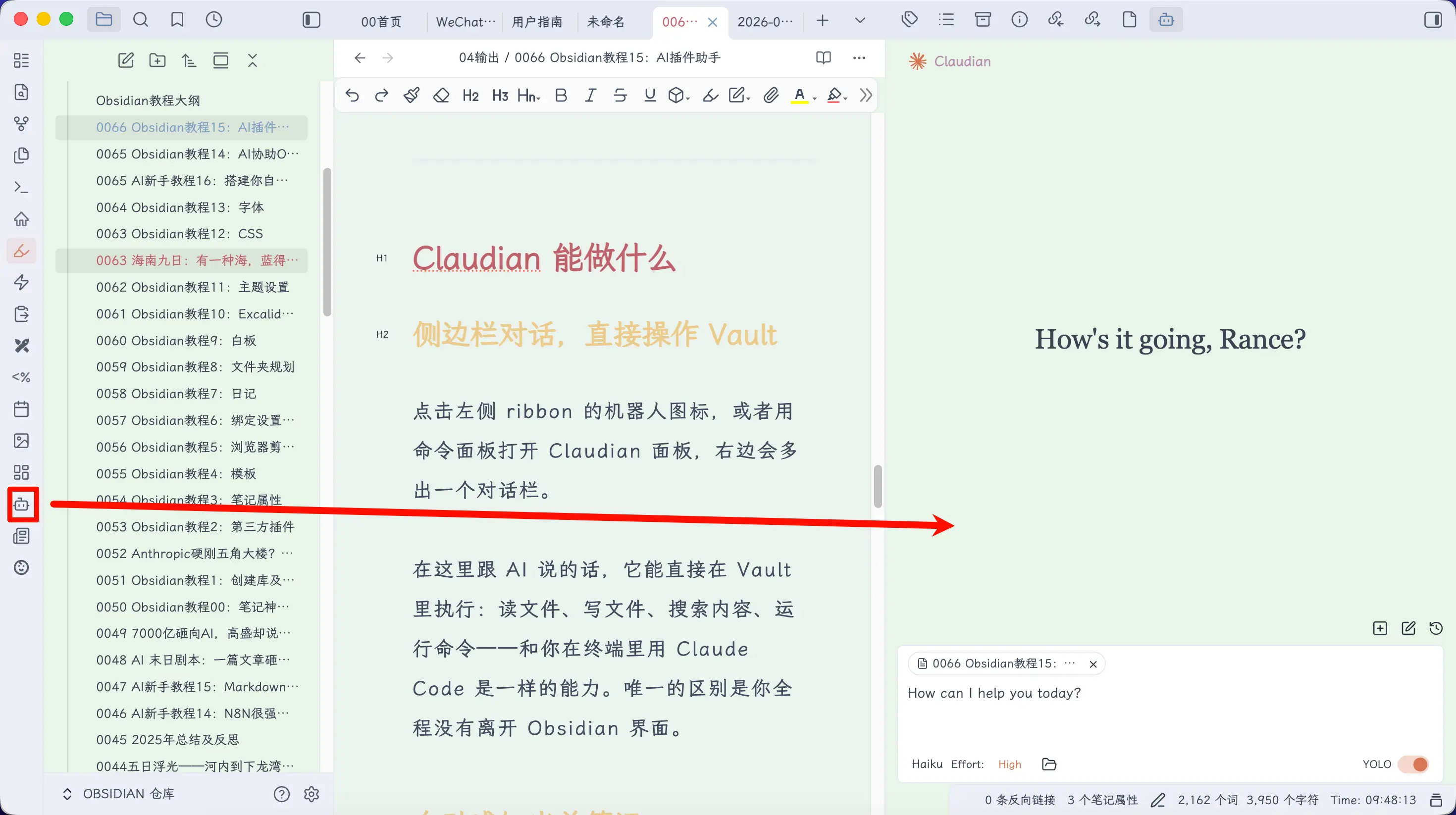This screenshot has width=1456, height=815.
Task: Click the yellow-underlined font color A button
Action: coord(799,96)
